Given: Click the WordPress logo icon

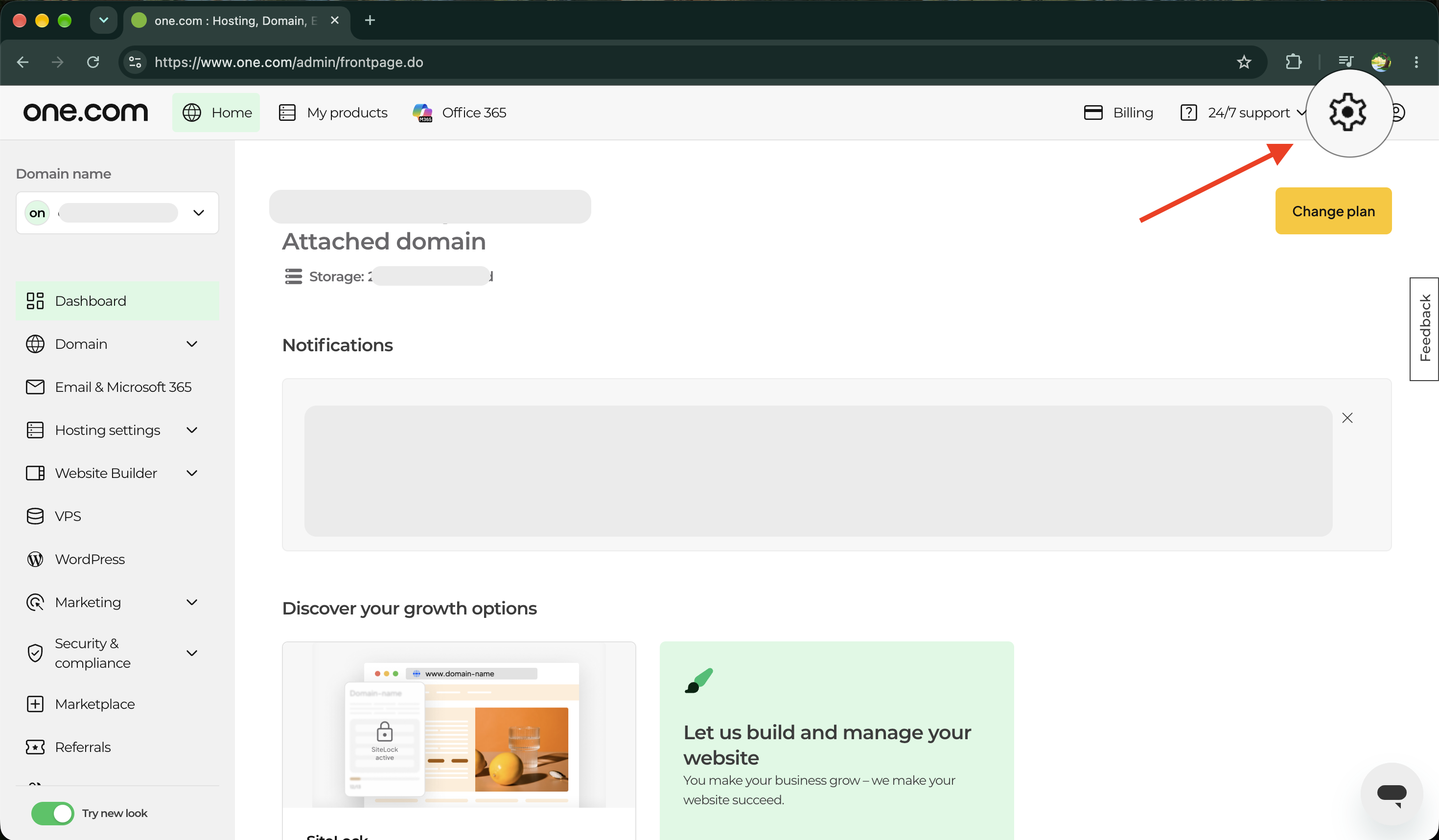Looking at the screenshot, I should point(35,559).
